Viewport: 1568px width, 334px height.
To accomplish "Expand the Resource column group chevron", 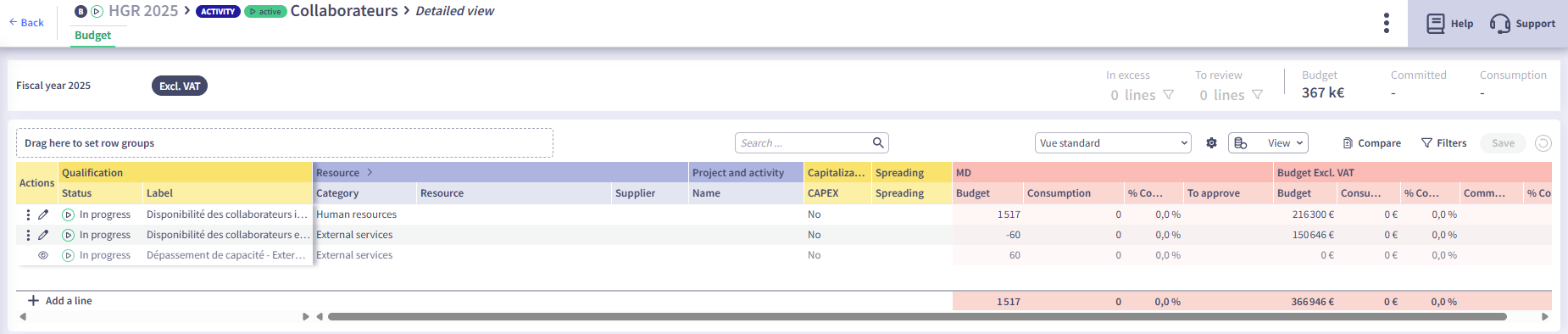I will tap(370, 172).
